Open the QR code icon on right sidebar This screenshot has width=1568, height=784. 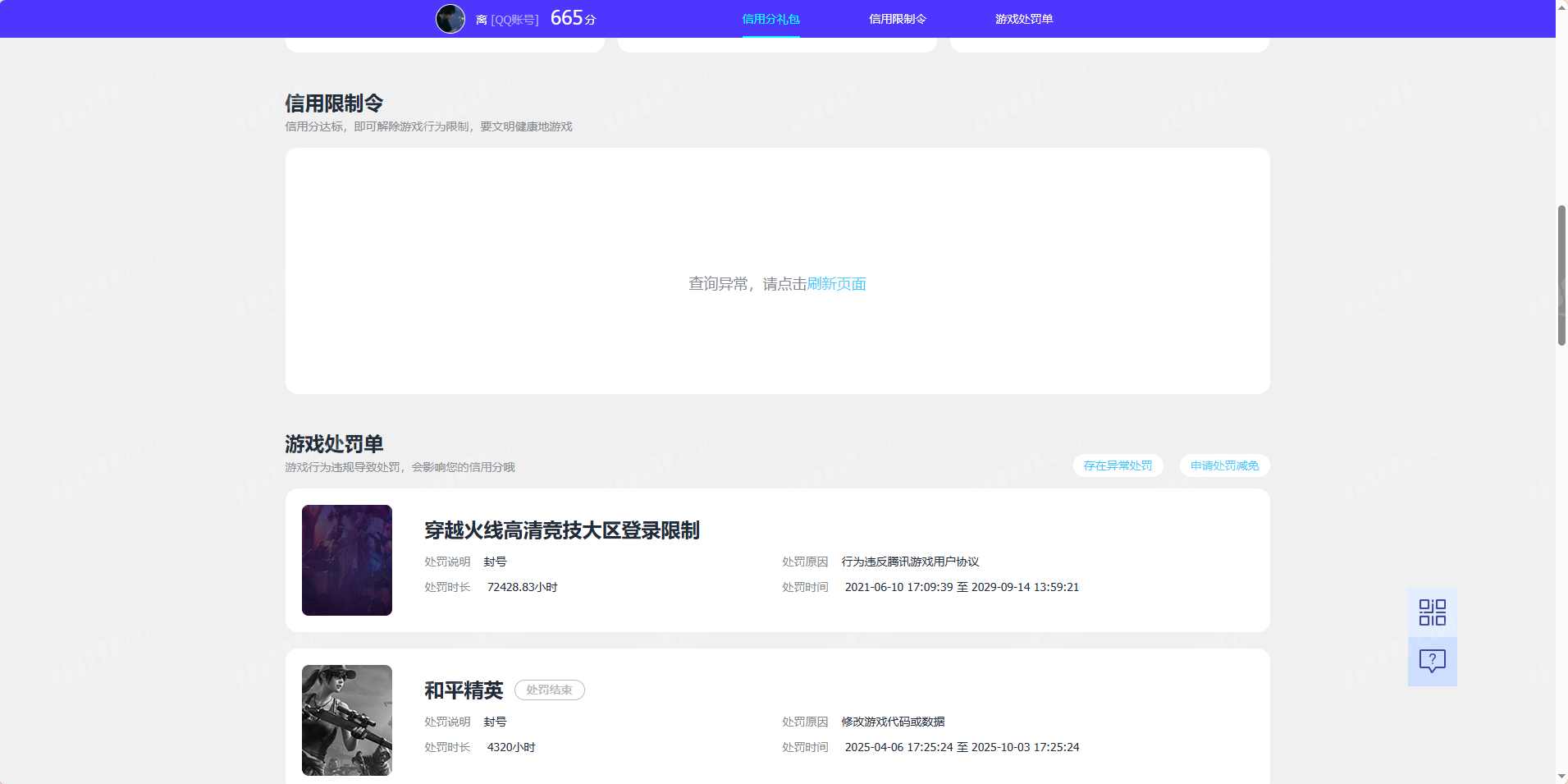click(1432, 612)
